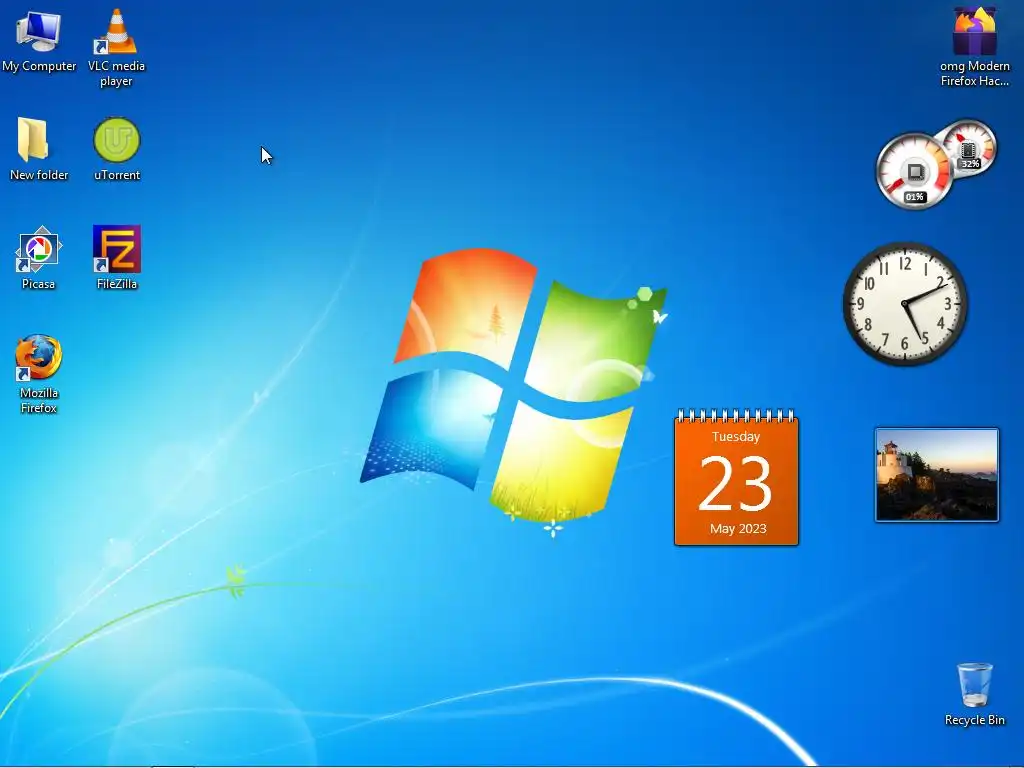Click the 'Tuesday' text on calendar gadget
This screenshot has width=1024, height=768.
(736, 436)
